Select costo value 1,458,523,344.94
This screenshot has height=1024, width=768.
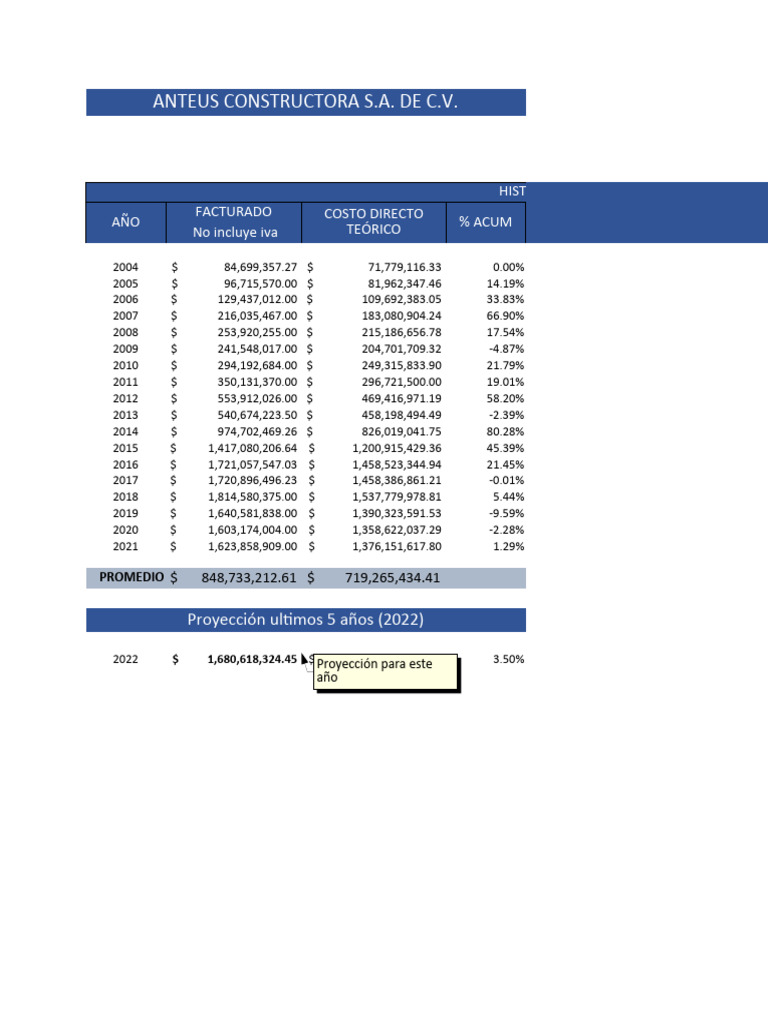(397, 465)
